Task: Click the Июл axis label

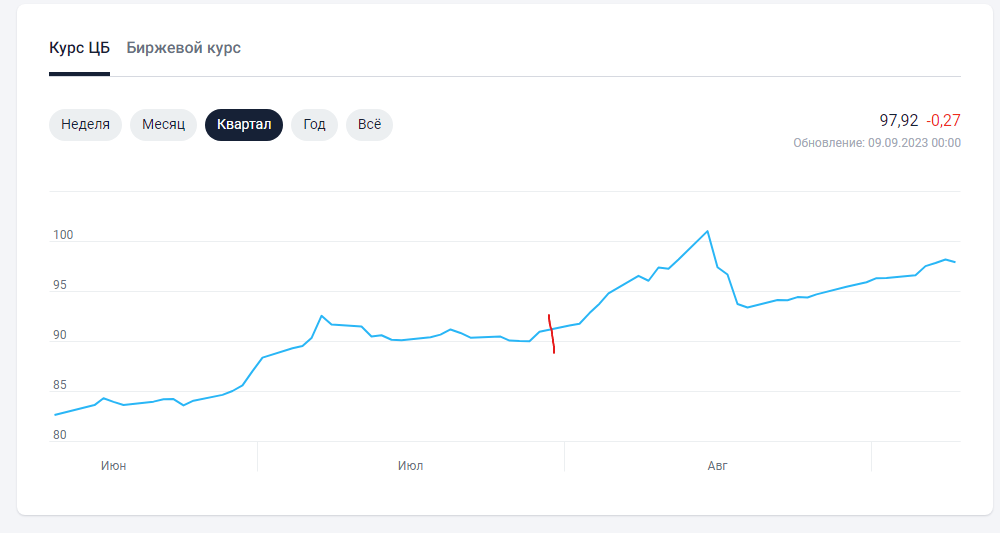Action: click(x=410, y=466)
